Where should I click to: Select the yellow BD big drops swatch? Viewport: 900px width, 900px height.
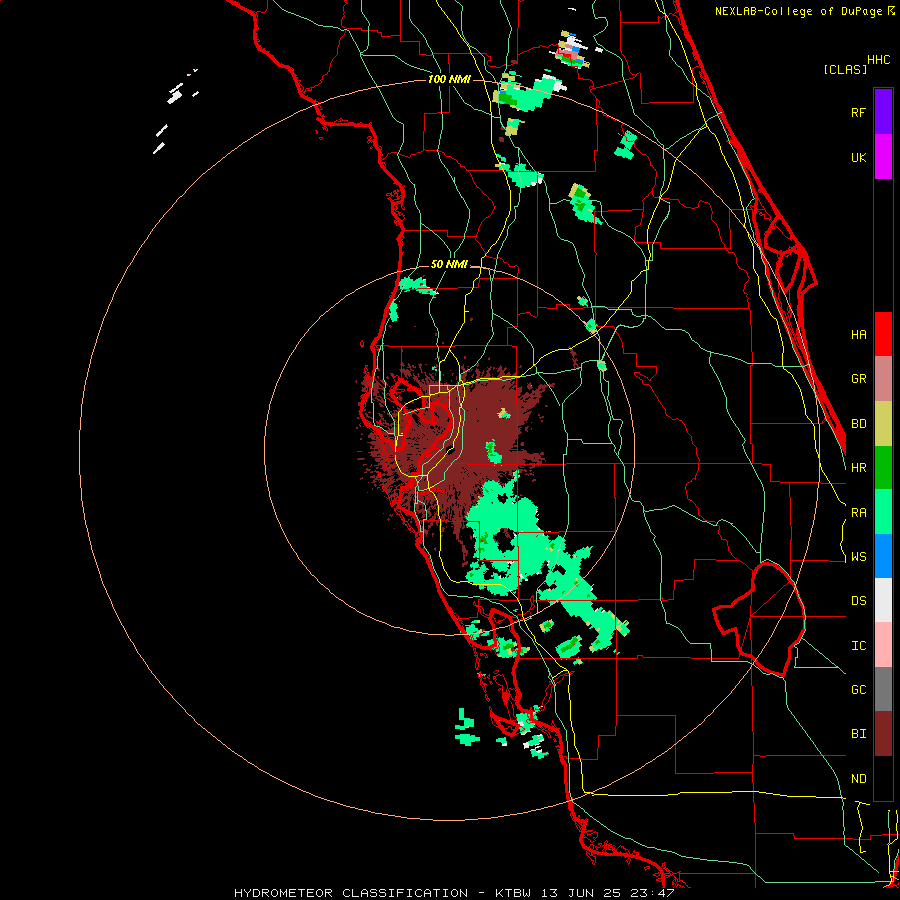tap(883, 424)
